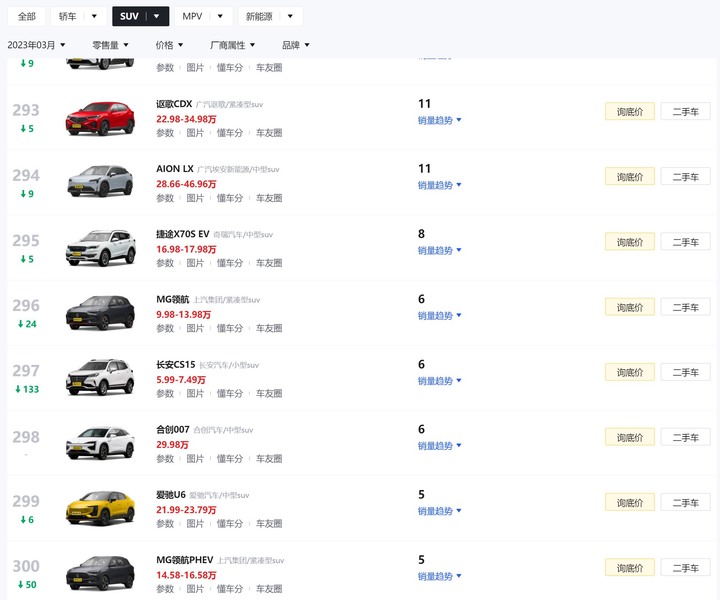
Task: Click price 22.98-34.98万 of 讴歌CDX
Action: 186,119
